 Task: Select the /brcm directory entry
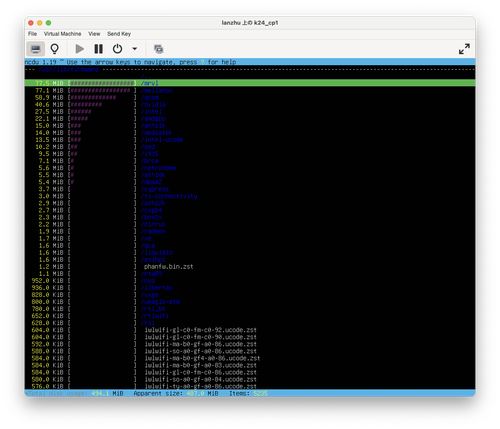(150, 161)
